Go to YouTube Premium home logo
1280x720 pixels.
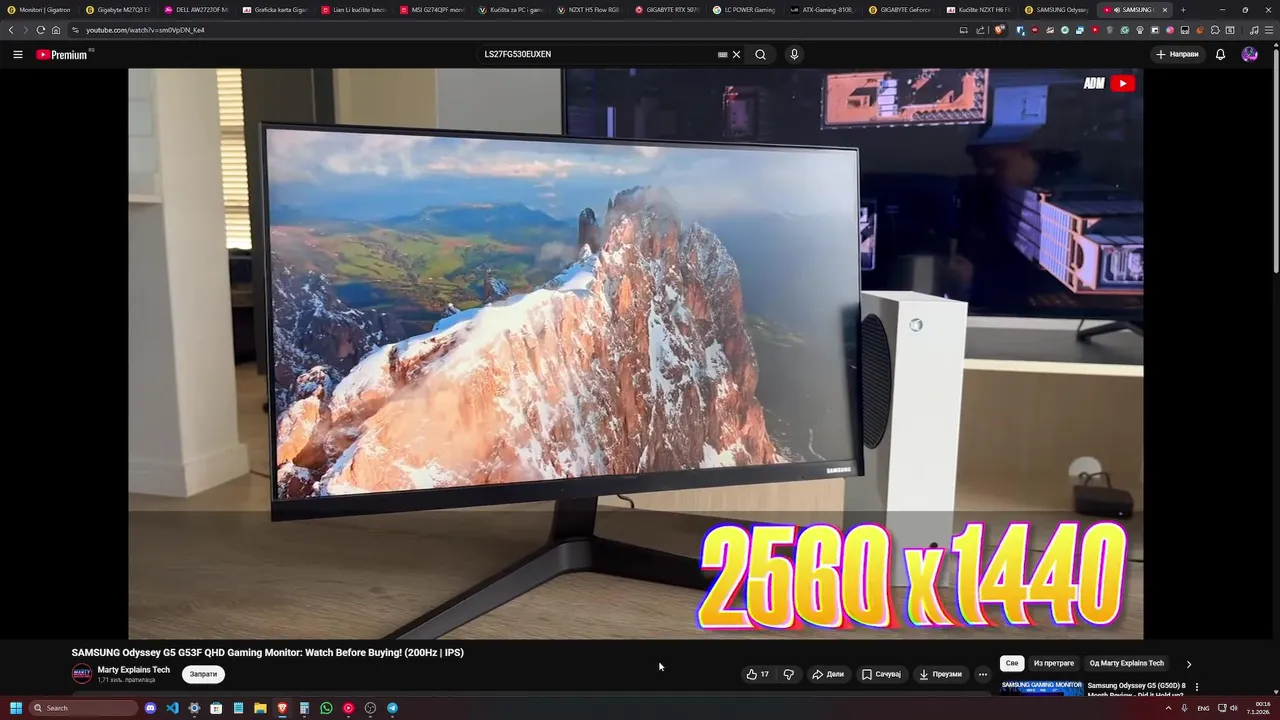[x=63, y=54]
